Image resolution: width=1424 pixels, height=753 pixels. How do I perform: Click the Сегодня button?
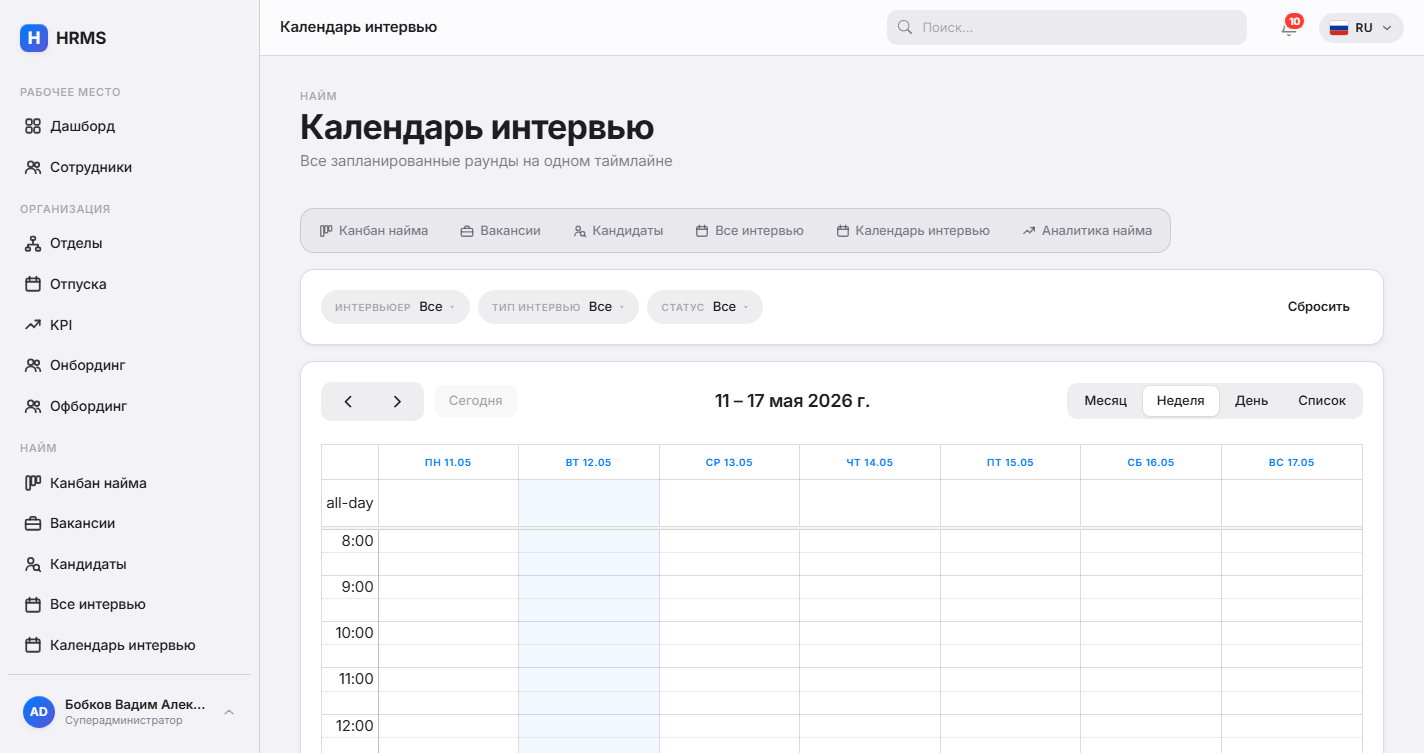475,401
